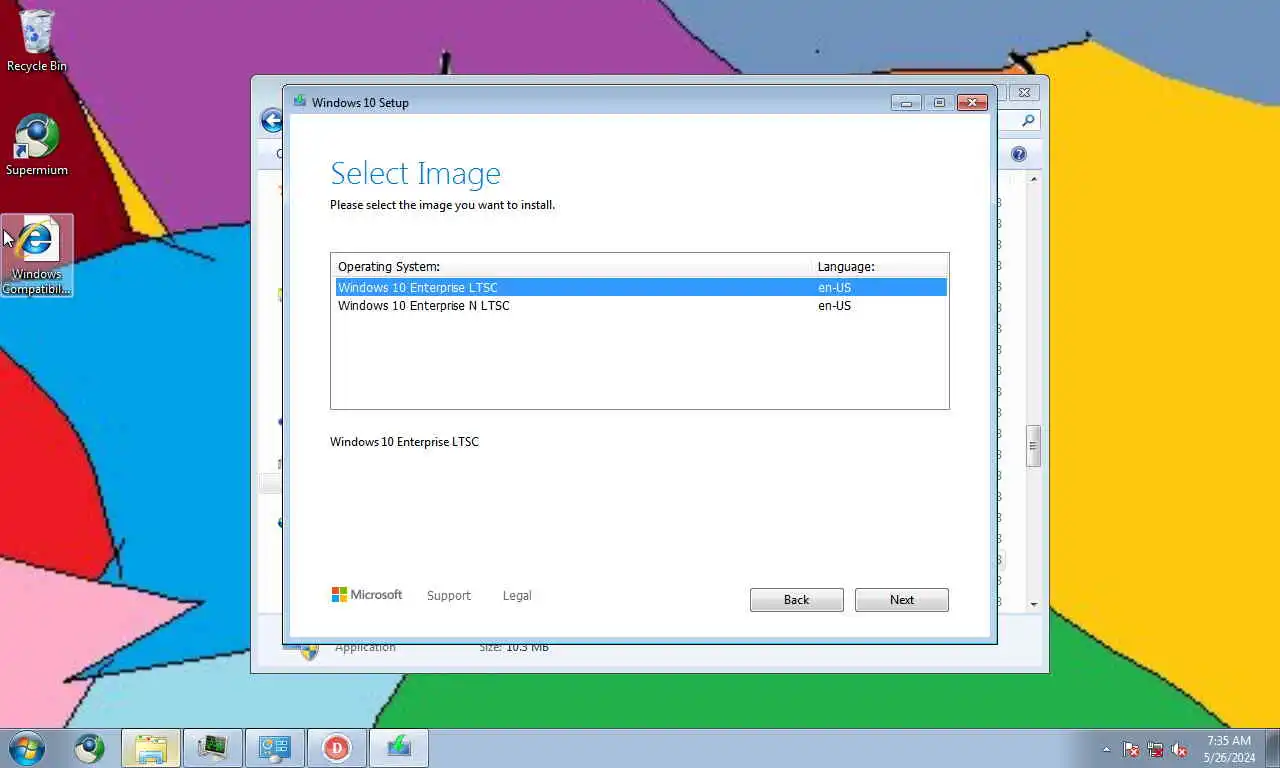Switch to Windows 10 Setup taskbar button
1280x768 pixels.
(x=399, y=748)
